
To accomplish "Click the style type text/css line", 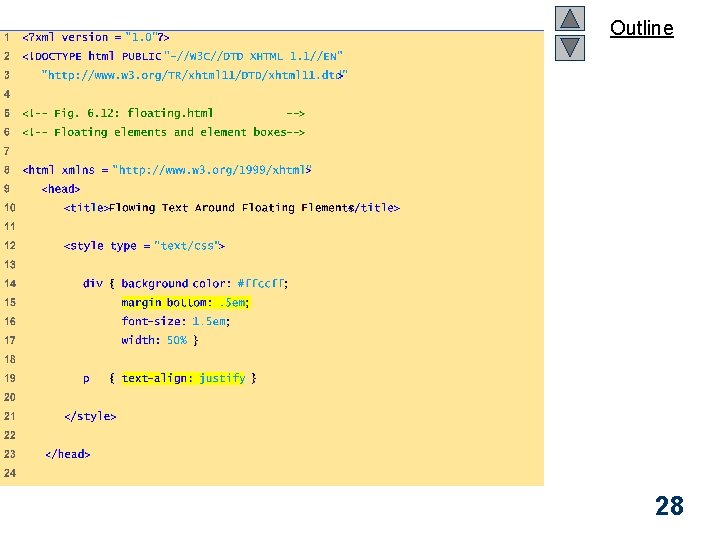I will [x=144, y=246].
